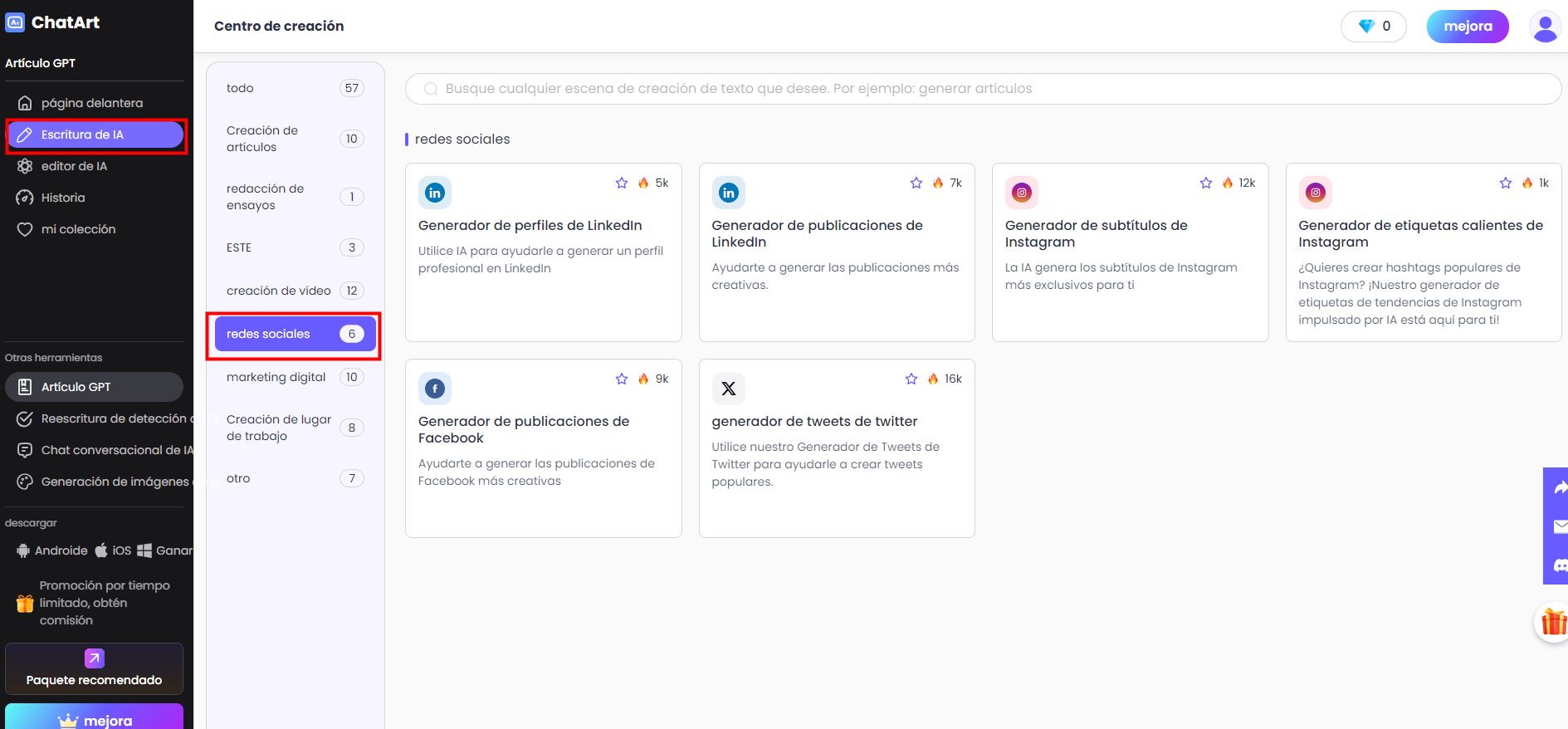Select Escritura de IA in sidebar
Viewport: 1568px width, 729px height.
pos(95,135)
